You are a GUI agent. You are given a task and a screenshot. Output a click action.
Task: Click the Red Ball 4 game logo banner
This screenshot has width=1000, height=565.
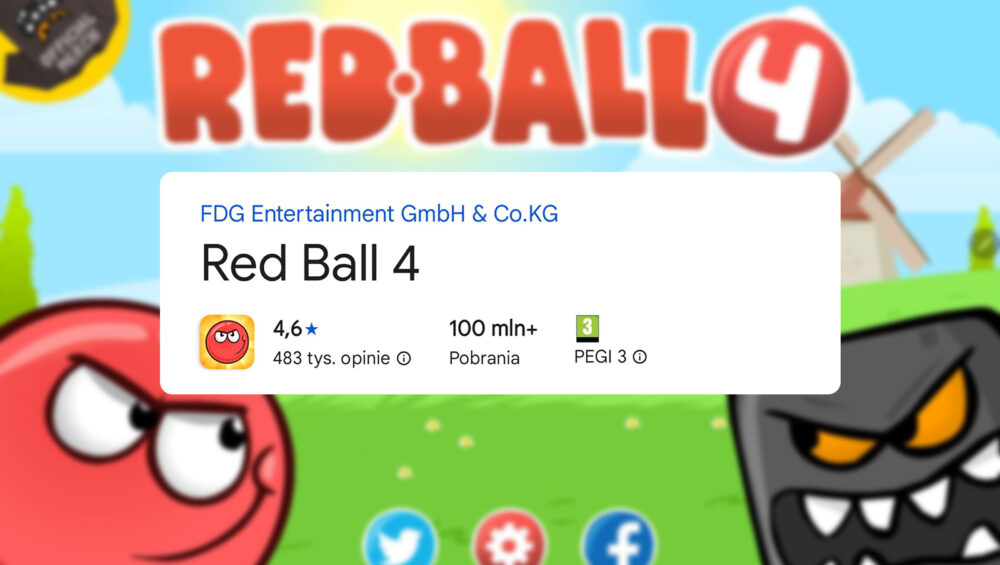pos(504,83)
